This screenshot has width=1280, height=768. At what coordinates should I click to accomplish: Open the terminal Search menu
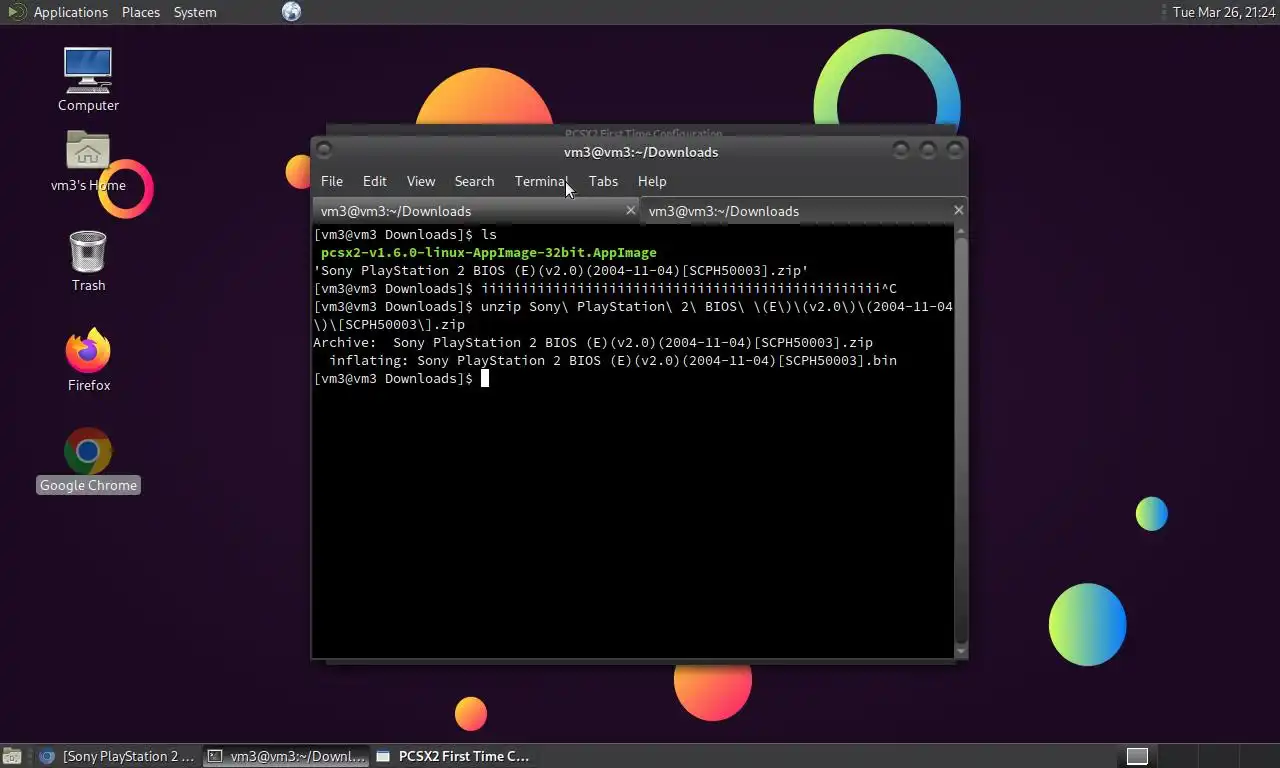[x=474, y=181]
